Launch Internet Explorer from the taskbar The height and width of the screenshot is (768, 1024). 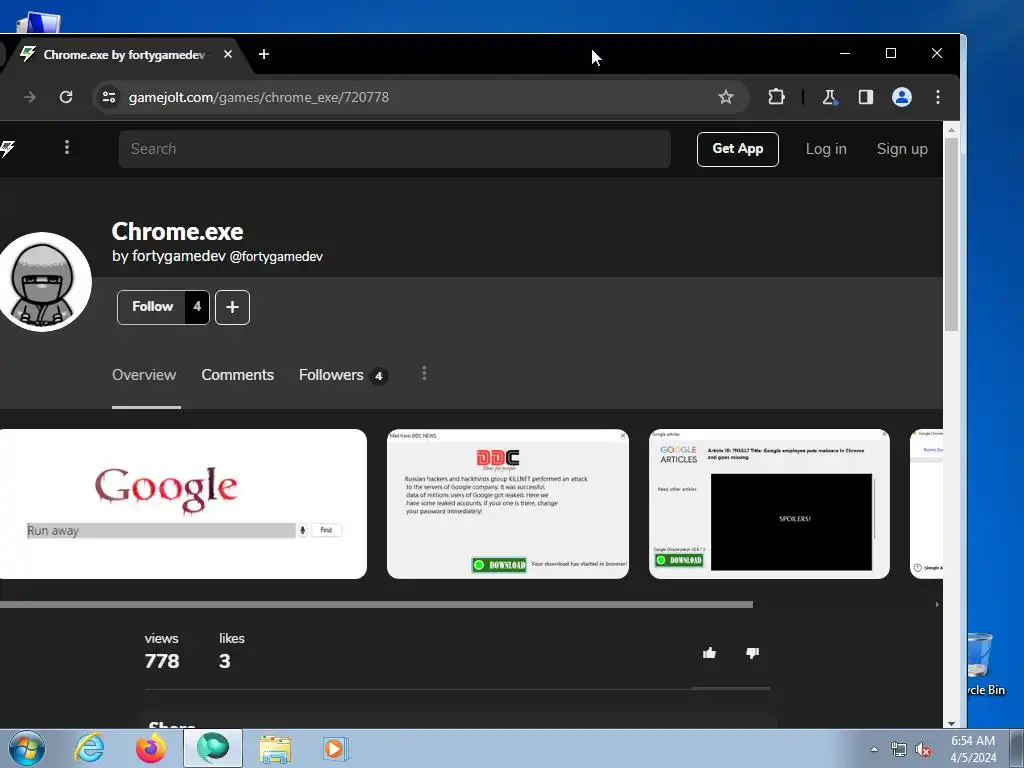pyautogui.click(x=89, y=748)
